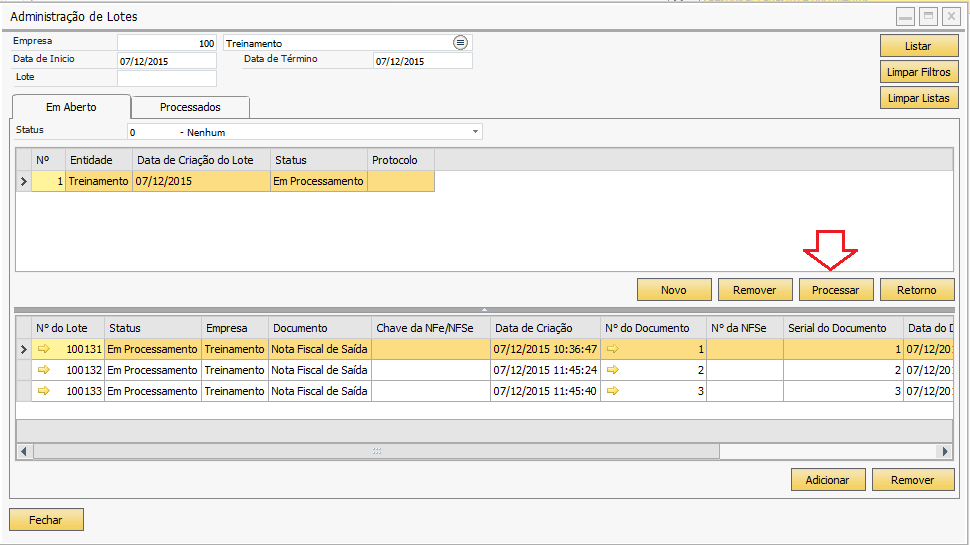Viewport: 970px width, 545px height.
Task: Focus the Data de Inicio field
Action: [167, 61]
